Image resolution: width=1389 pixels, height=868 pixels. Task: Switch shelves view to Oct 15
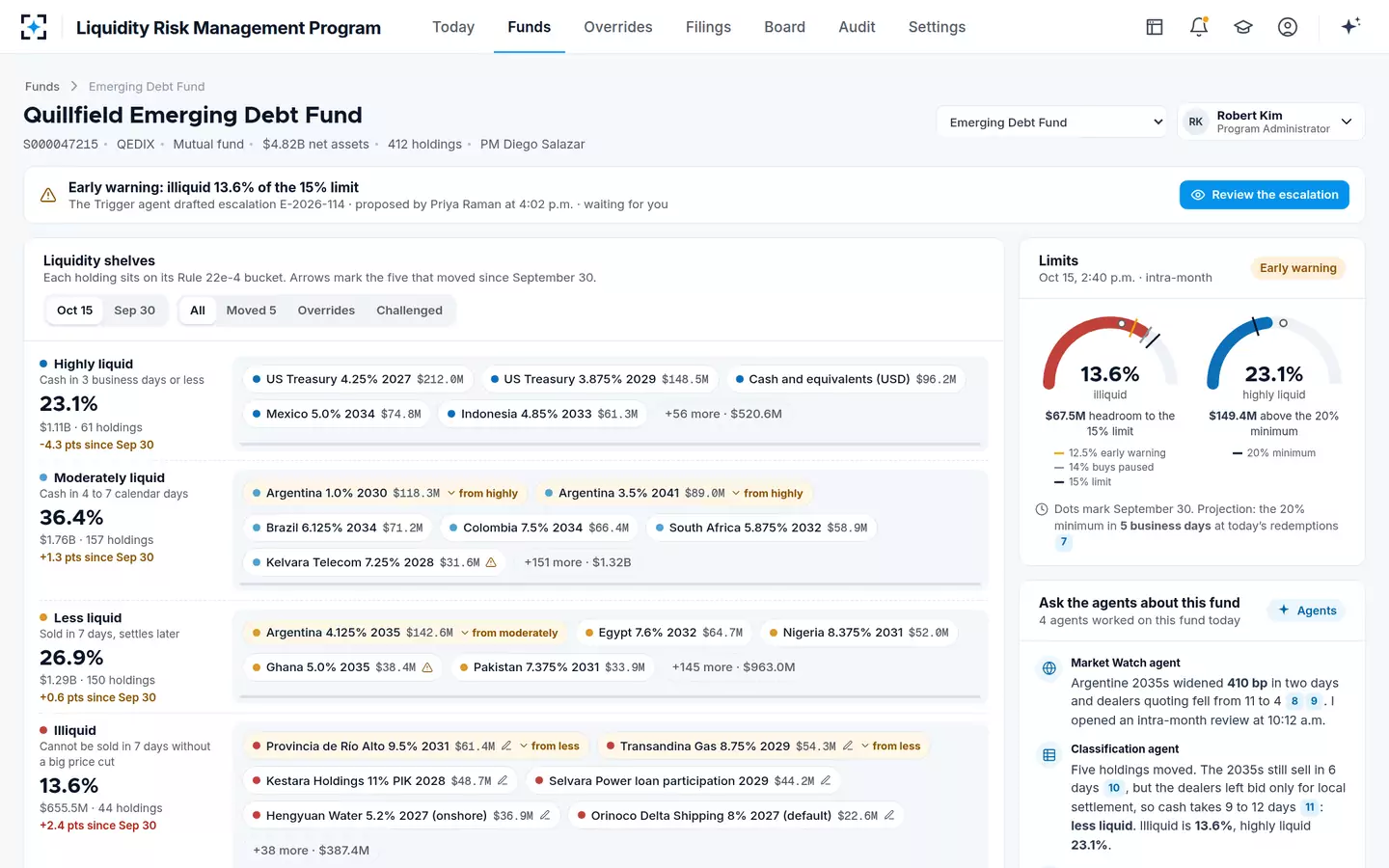click(x=75, y=311)
